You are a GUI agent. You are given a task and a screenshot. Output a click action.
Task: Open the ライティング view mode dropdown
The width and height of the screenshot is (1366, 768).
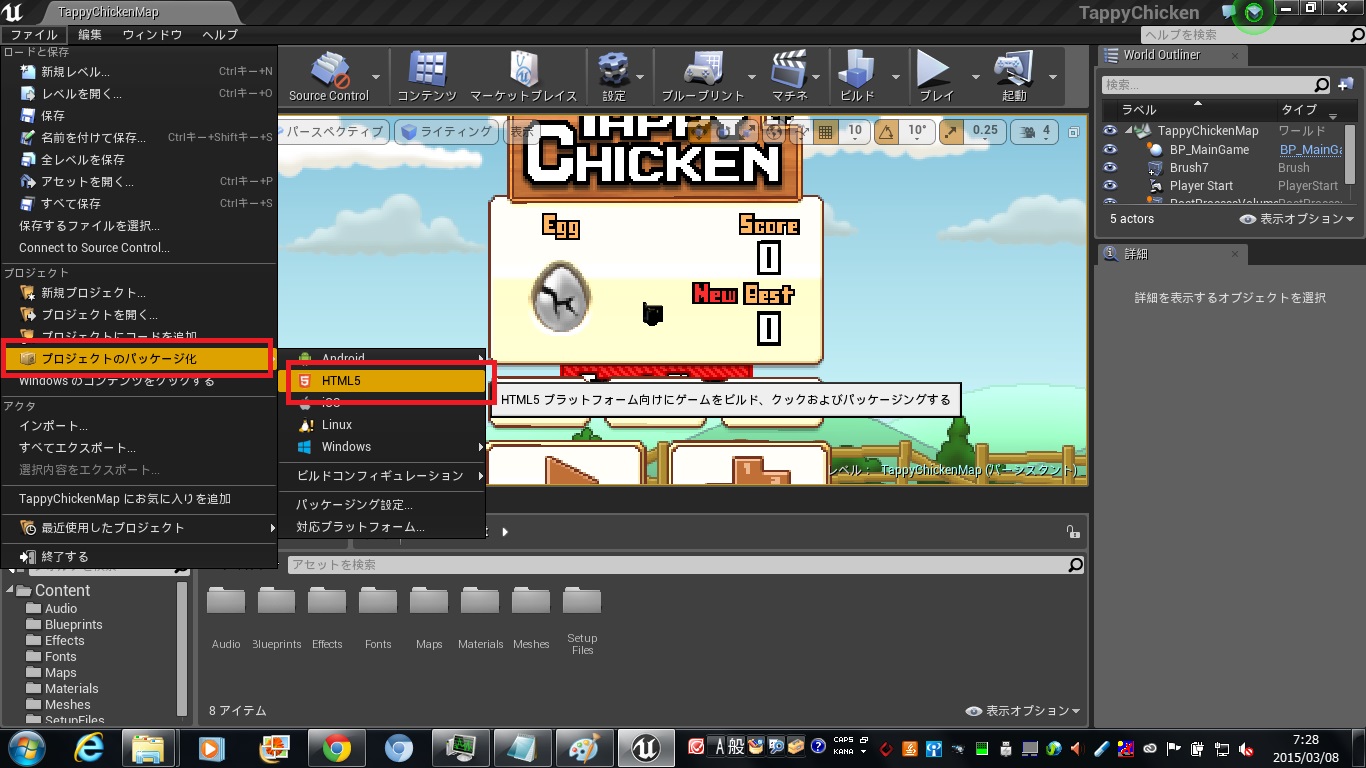pyautogui.click(x=455, y=130)
